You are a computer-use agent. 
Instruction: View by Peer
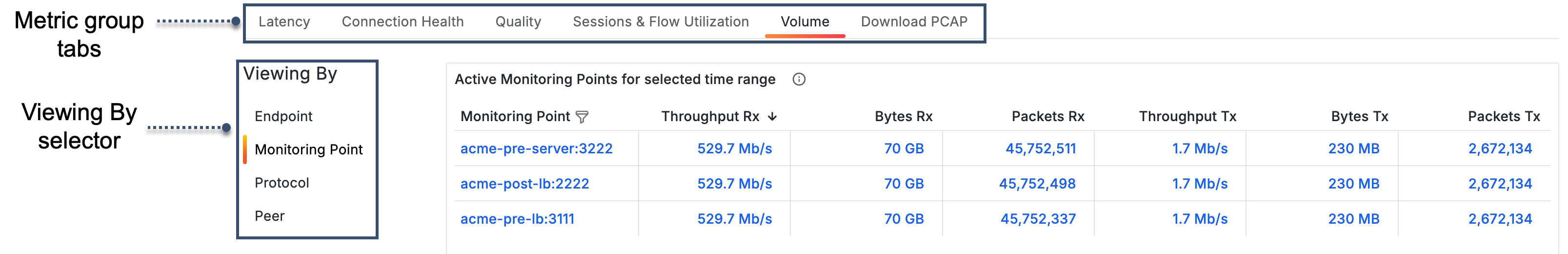(x=270, y=216)
